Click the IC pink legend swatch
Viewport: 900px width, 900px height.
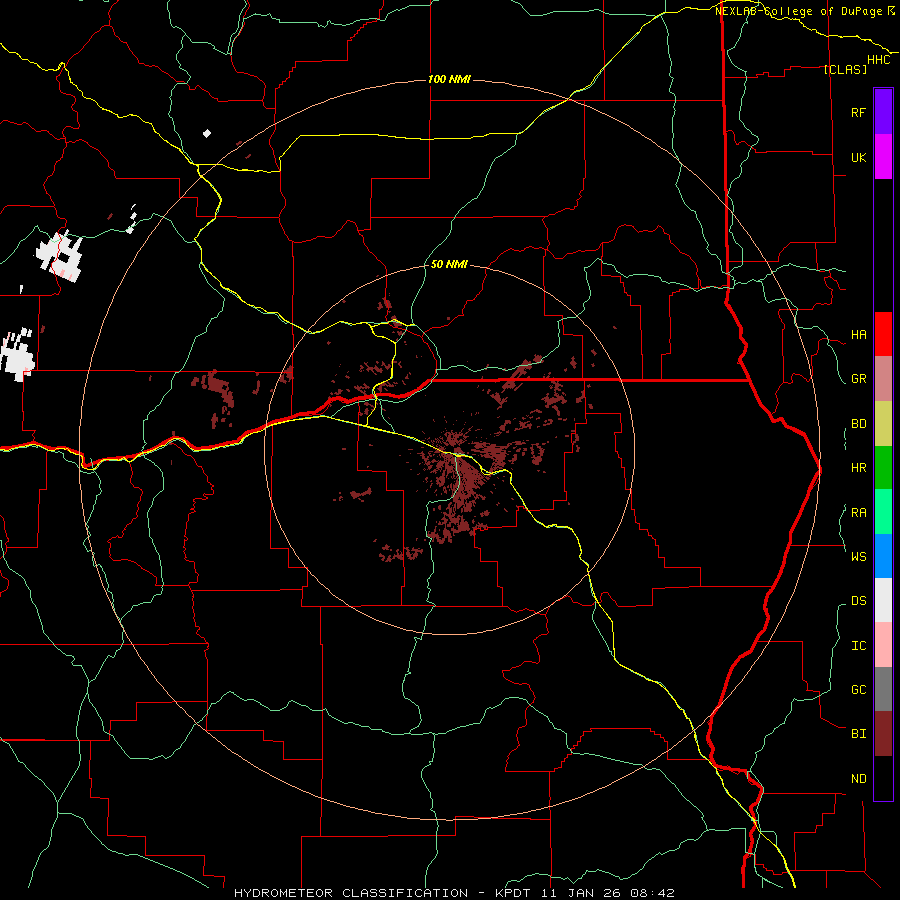pyautogui.click(x=883, y=645)
